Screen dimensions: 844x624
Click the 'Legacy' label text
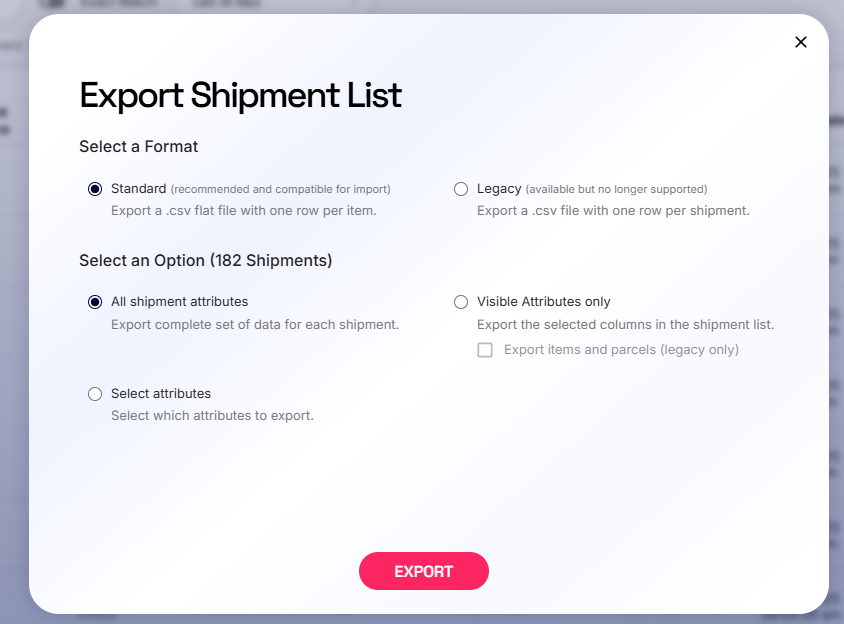[499, 189]
